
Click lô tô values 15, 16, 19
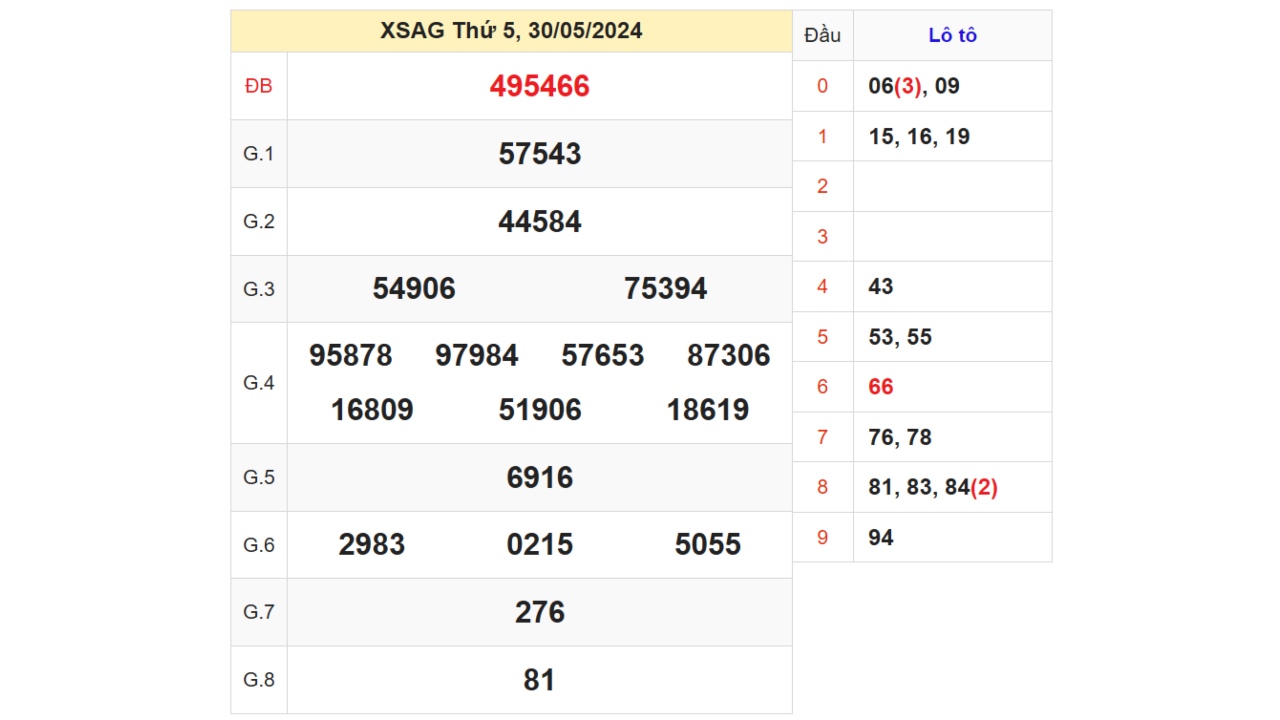click(919, 136)
